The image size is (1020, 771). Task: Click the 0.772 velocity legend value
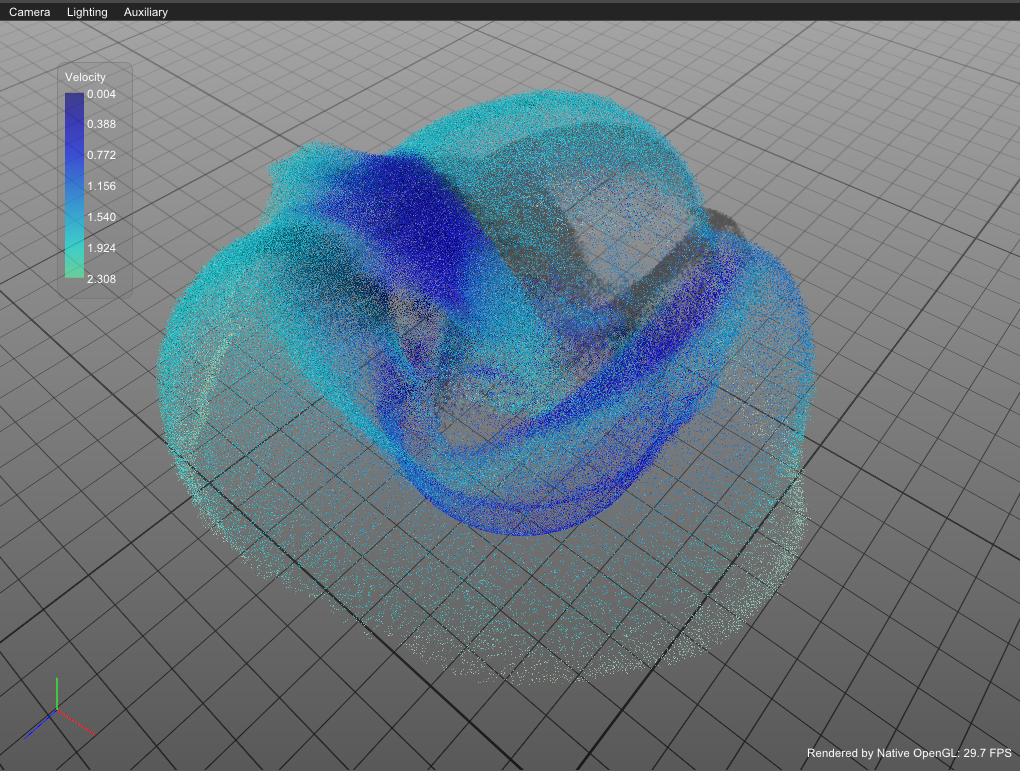[101, 155]
